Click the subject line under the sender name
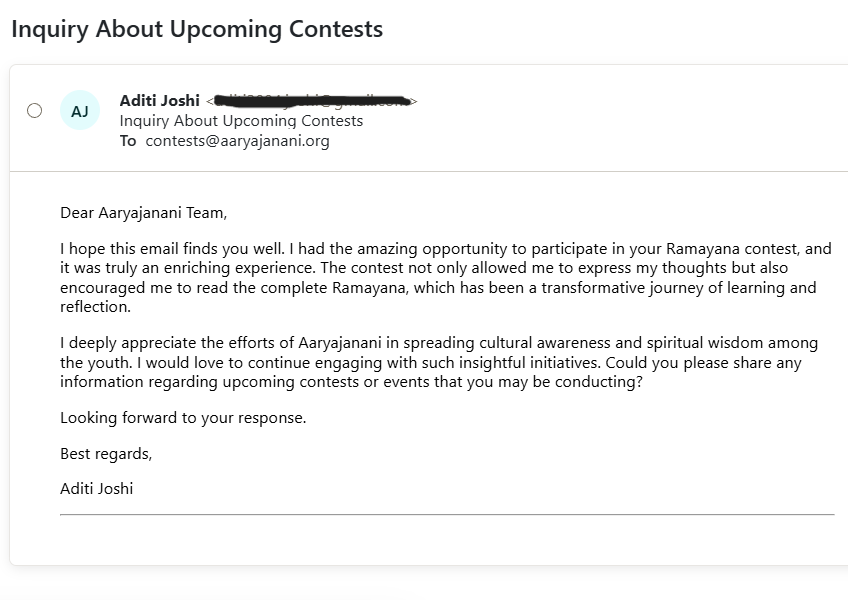The image size is (848, 600). [241, 121]
